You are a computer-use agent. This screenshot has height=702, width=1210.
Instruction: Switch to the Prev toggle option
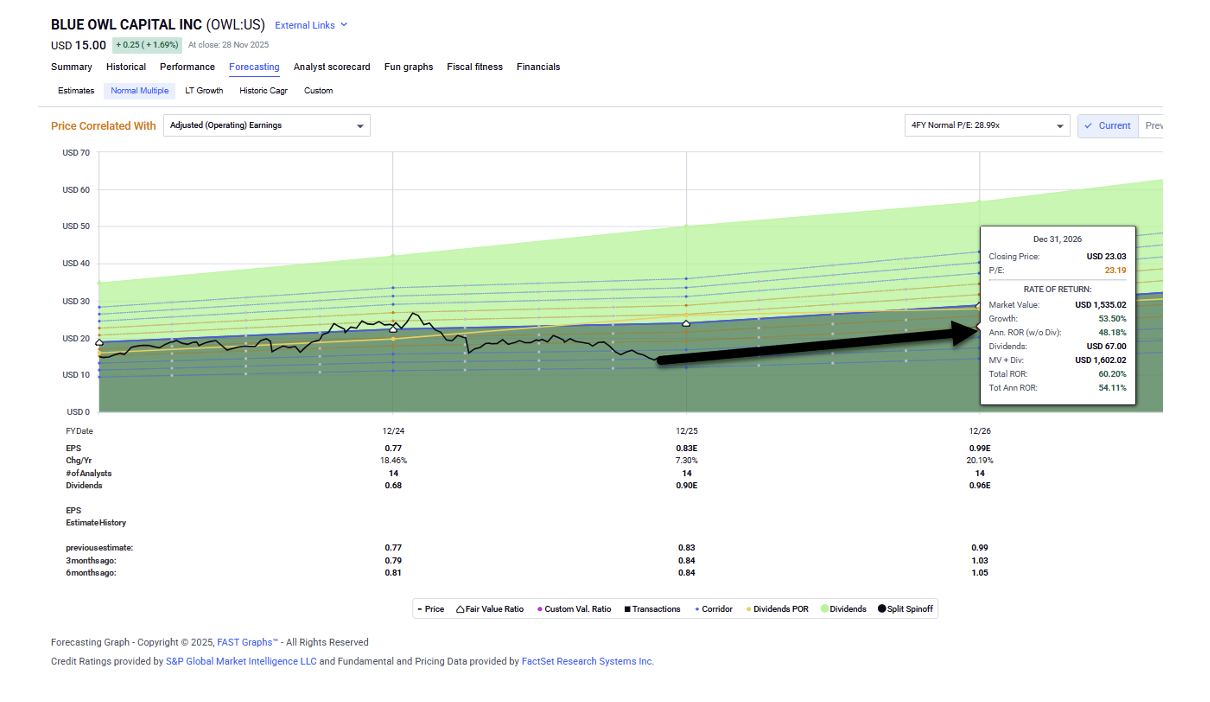pyautogui.click(x=1152, y=126)
